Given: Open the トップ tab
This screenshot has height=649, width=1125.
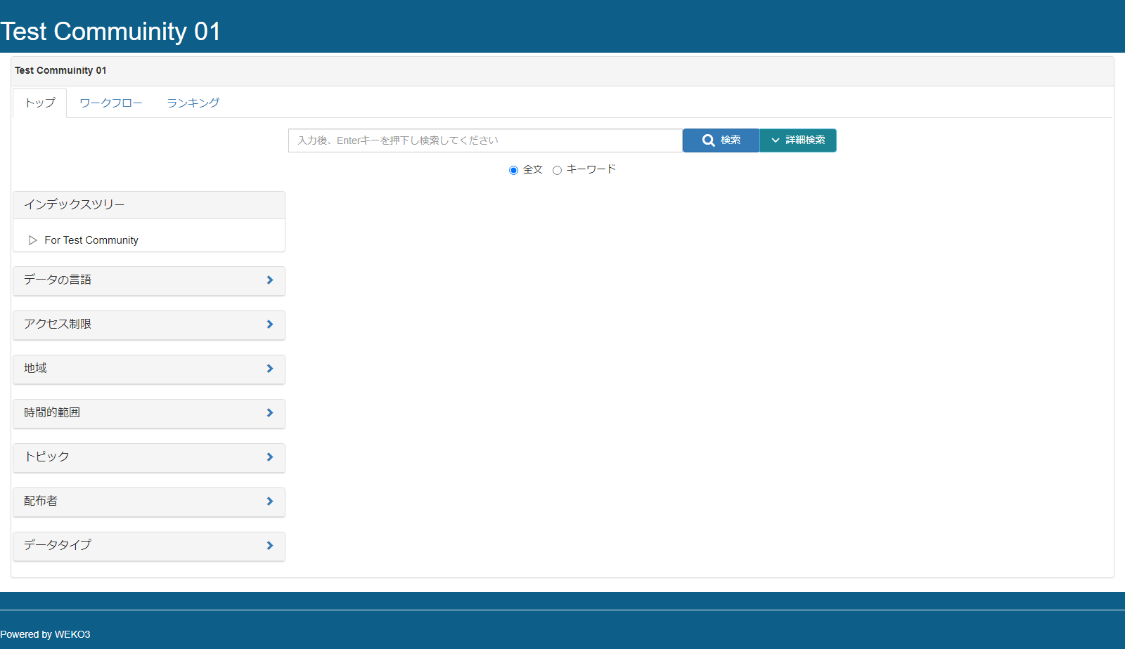Looking at the screenshot, I should pos(40,103).
